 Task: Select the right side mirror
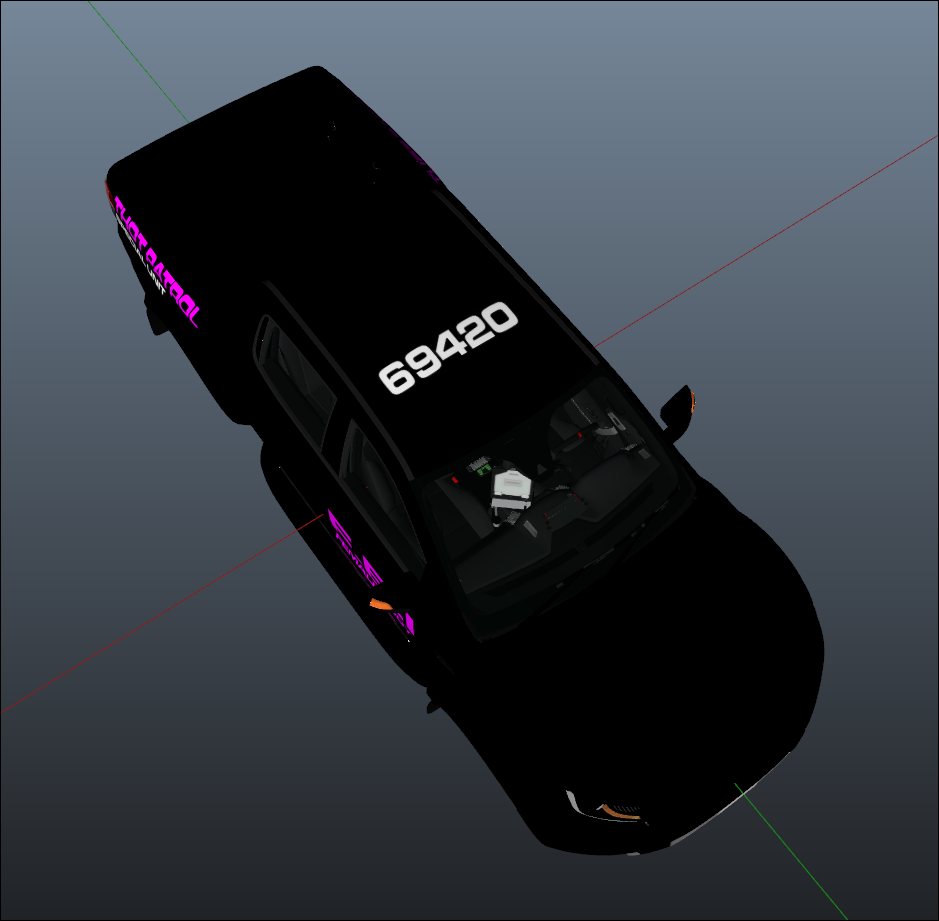pos(678,409)
